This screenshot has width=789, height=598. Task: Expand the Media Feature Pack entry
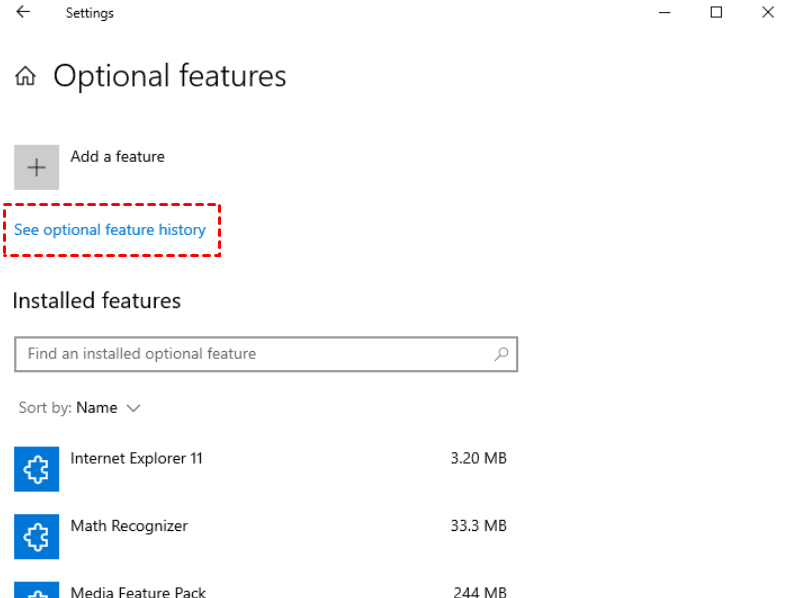(138, 591)
